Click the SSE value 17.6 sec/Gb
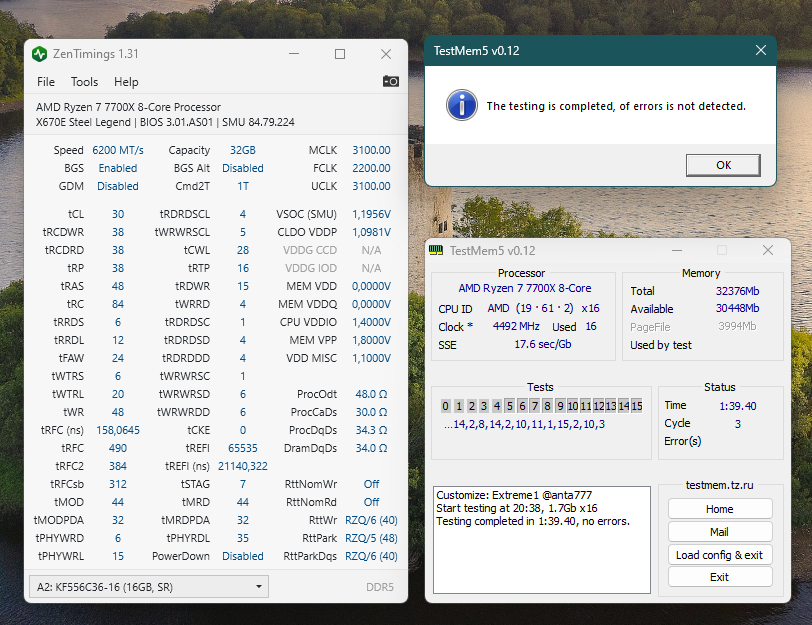 pyautogui.click(x=542, y=344)
